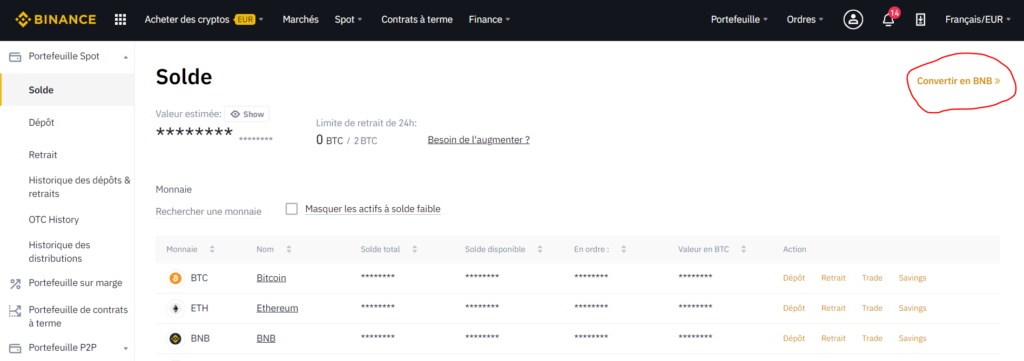Click Dépôt for ETH row

pyautogui.click(x=794, y=308)
